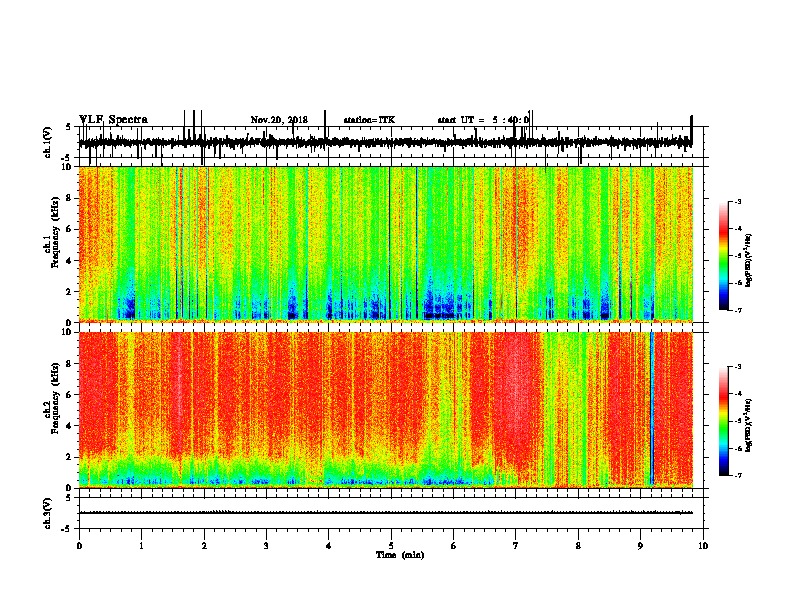Click the "2" kHz tick of ch.1 spectrogram
This screenshot has width=792, height=612.
71,292
